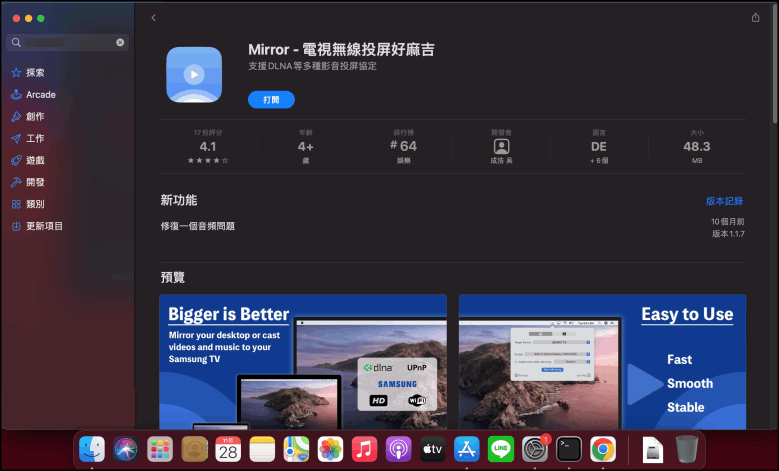Open Apple TV from the Dock
Screen dimensions: 779x471
(432, 449)
